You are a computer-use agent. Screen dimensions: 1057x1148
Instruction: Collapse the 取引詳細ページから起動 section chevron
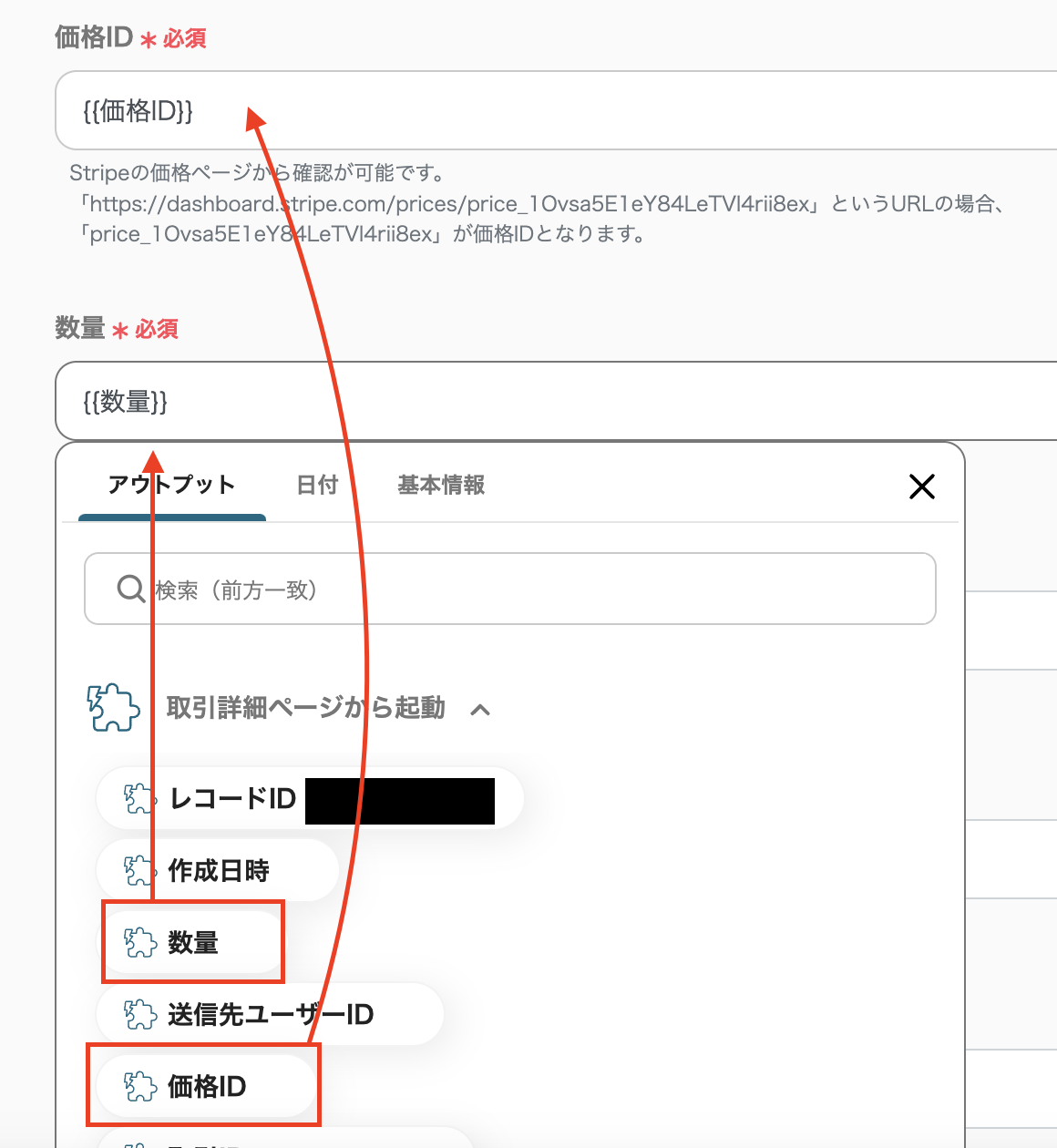coord(480,709)
